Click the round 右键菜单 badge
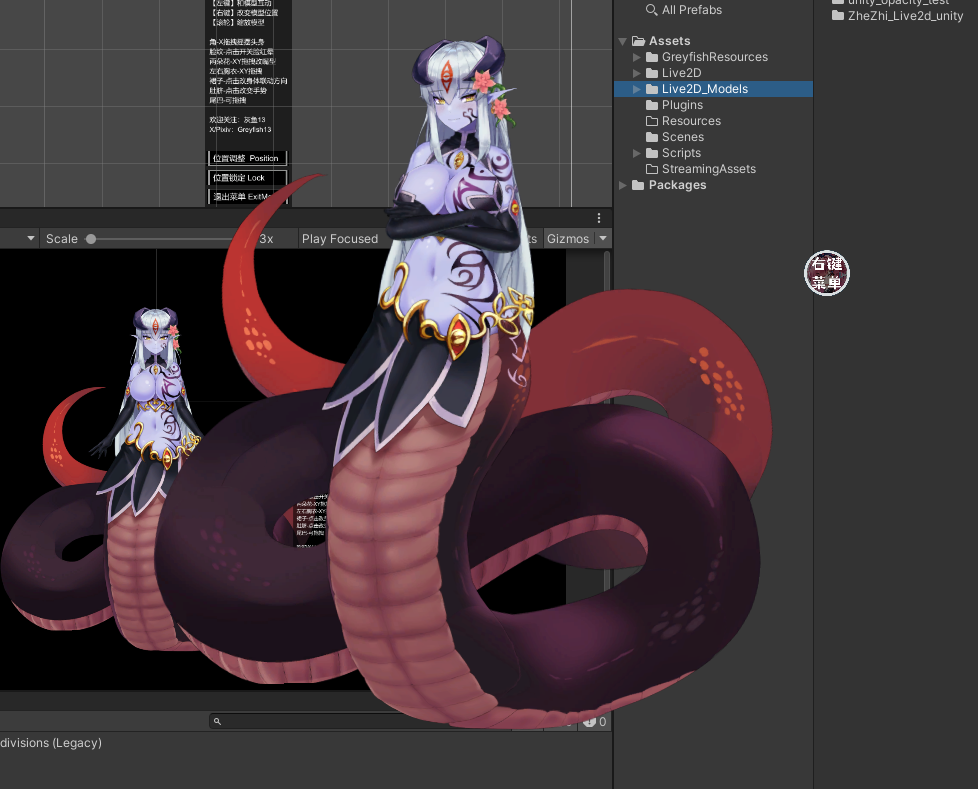 point(827,273)
